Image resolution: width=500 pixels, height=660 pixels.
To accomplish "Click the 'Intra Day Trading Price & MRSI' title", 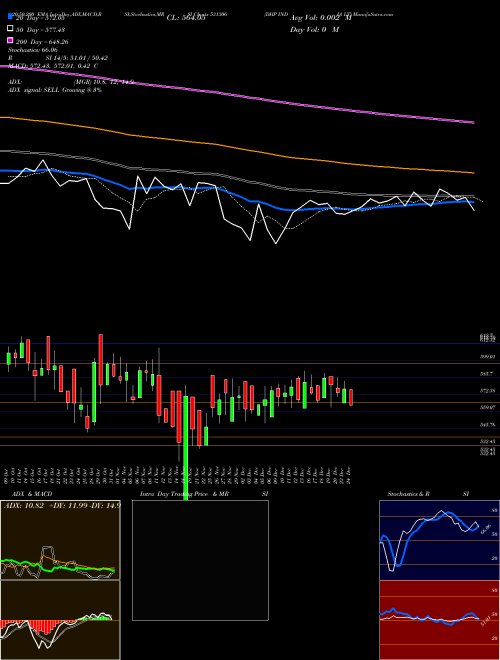I will (204, 494).
